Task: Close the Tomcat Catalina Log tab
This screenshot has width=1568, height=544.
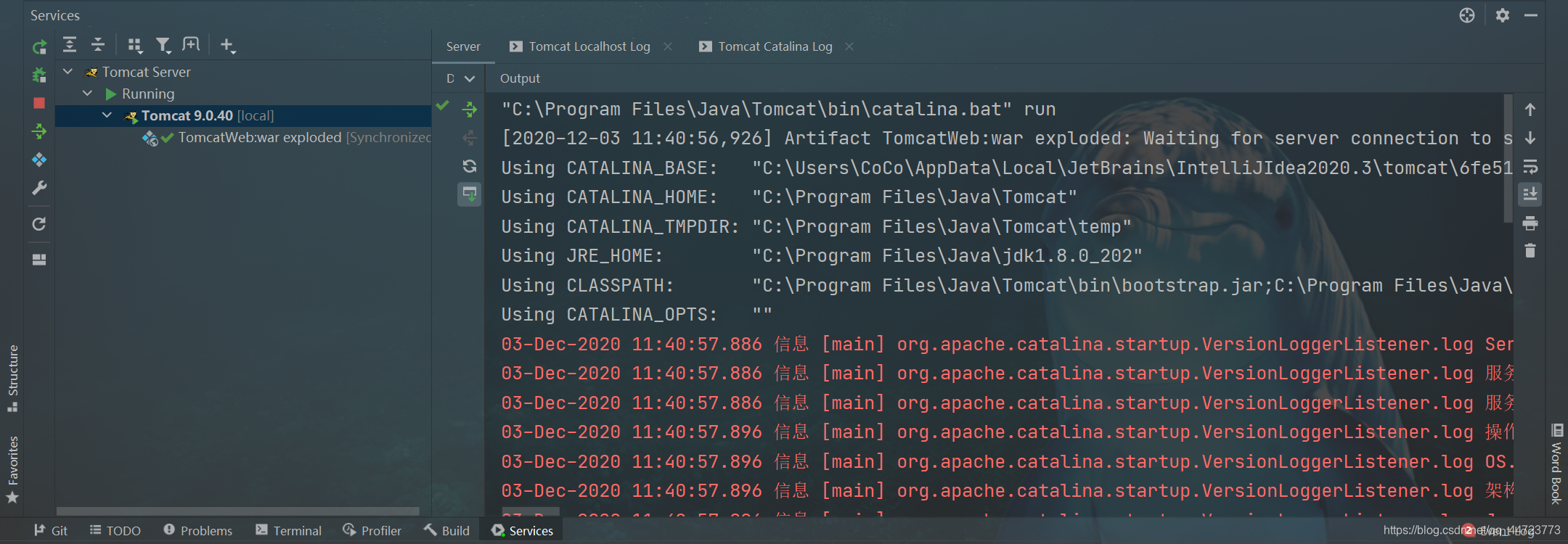Action: pos(849,46)
